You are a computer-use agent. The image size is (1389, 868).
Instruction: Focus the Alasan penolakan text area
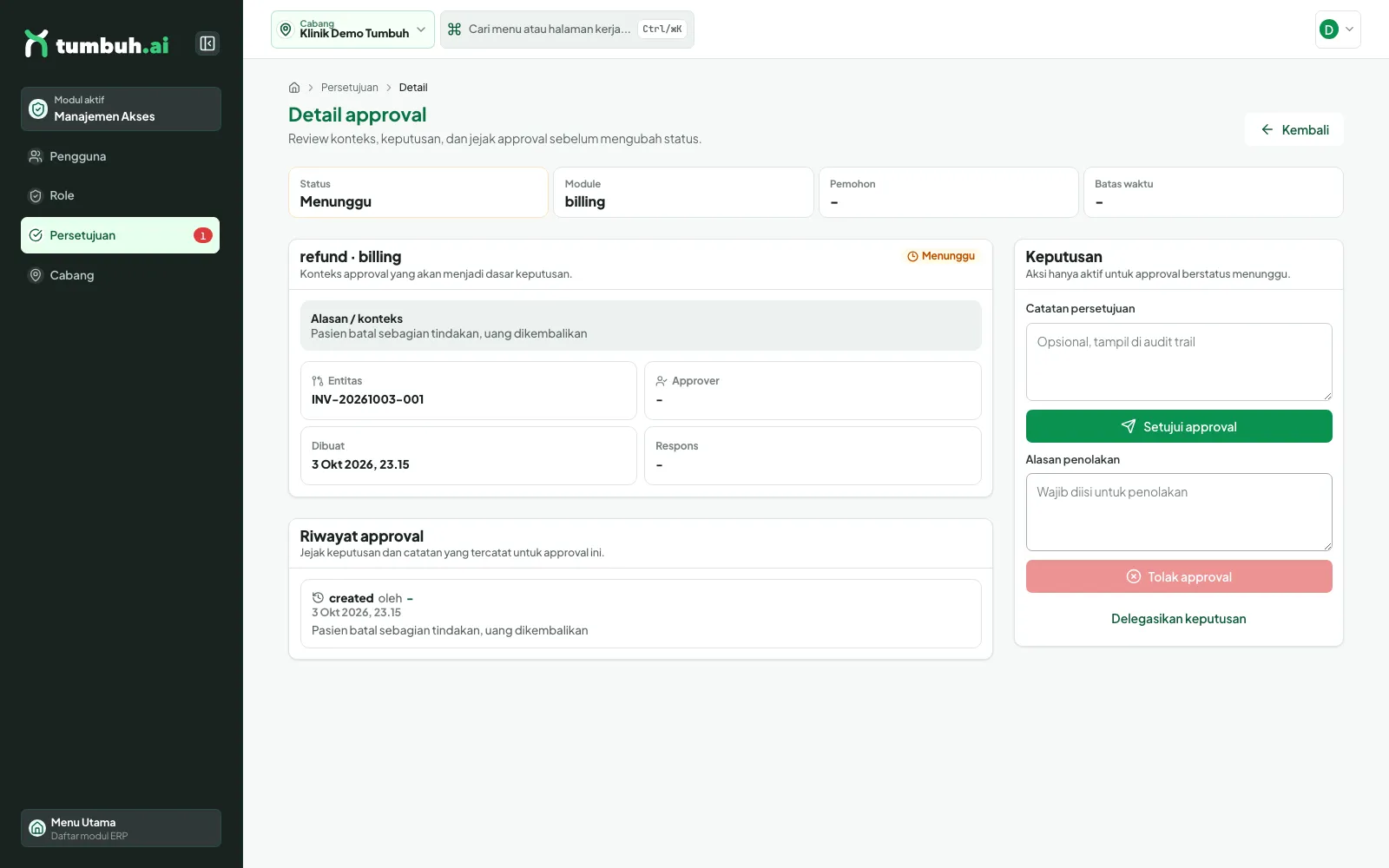(x=1179, y=512)
